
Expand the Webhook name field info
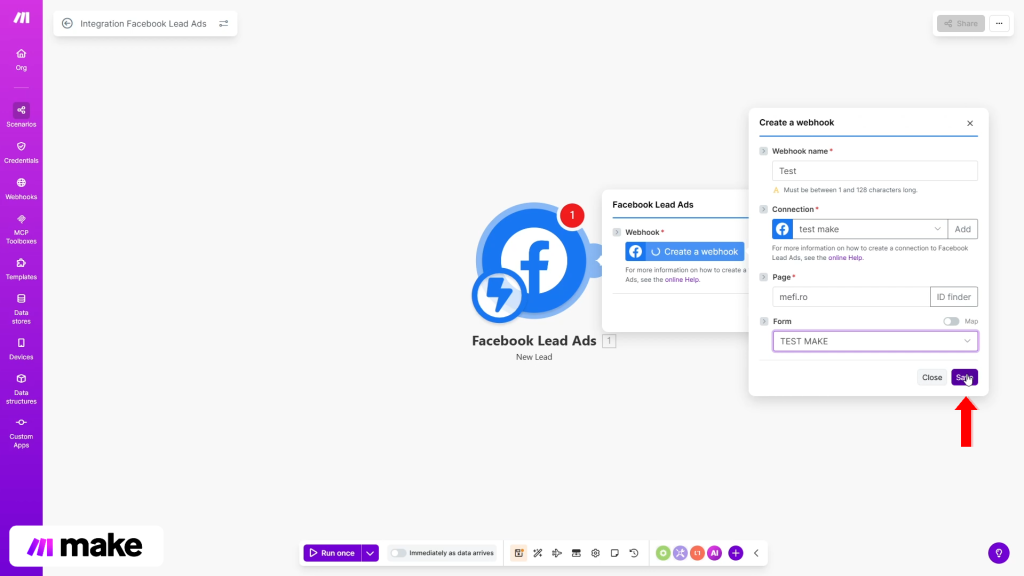click(763, 151)
